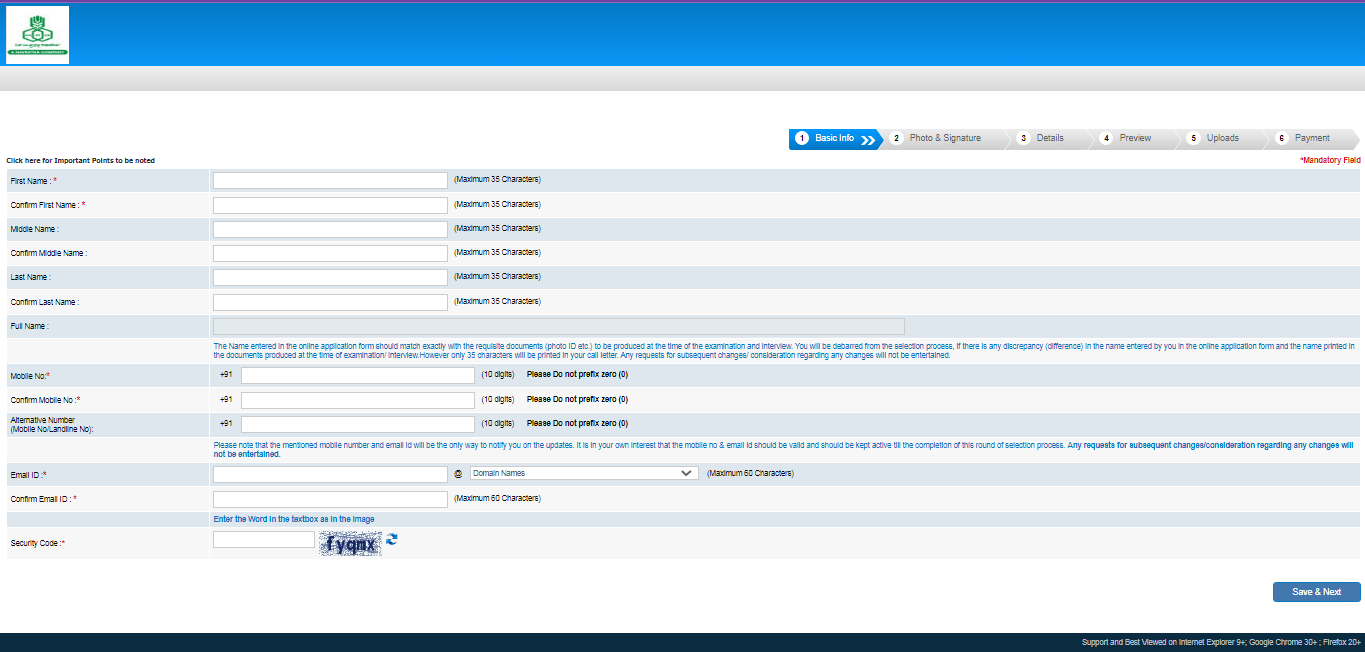
Task: Switch to the Details step
Action: tap(1049, 138)
